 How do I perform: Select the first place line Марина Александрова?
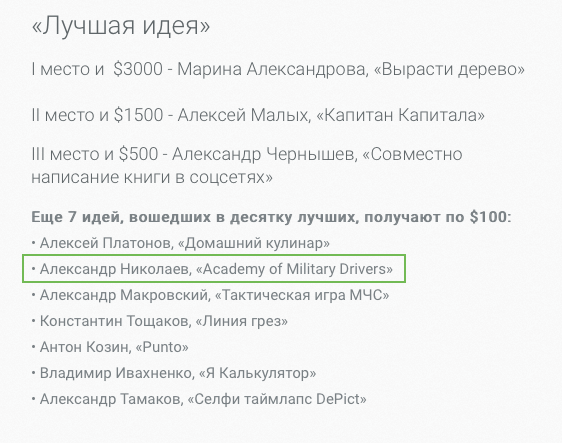(278, 70)
